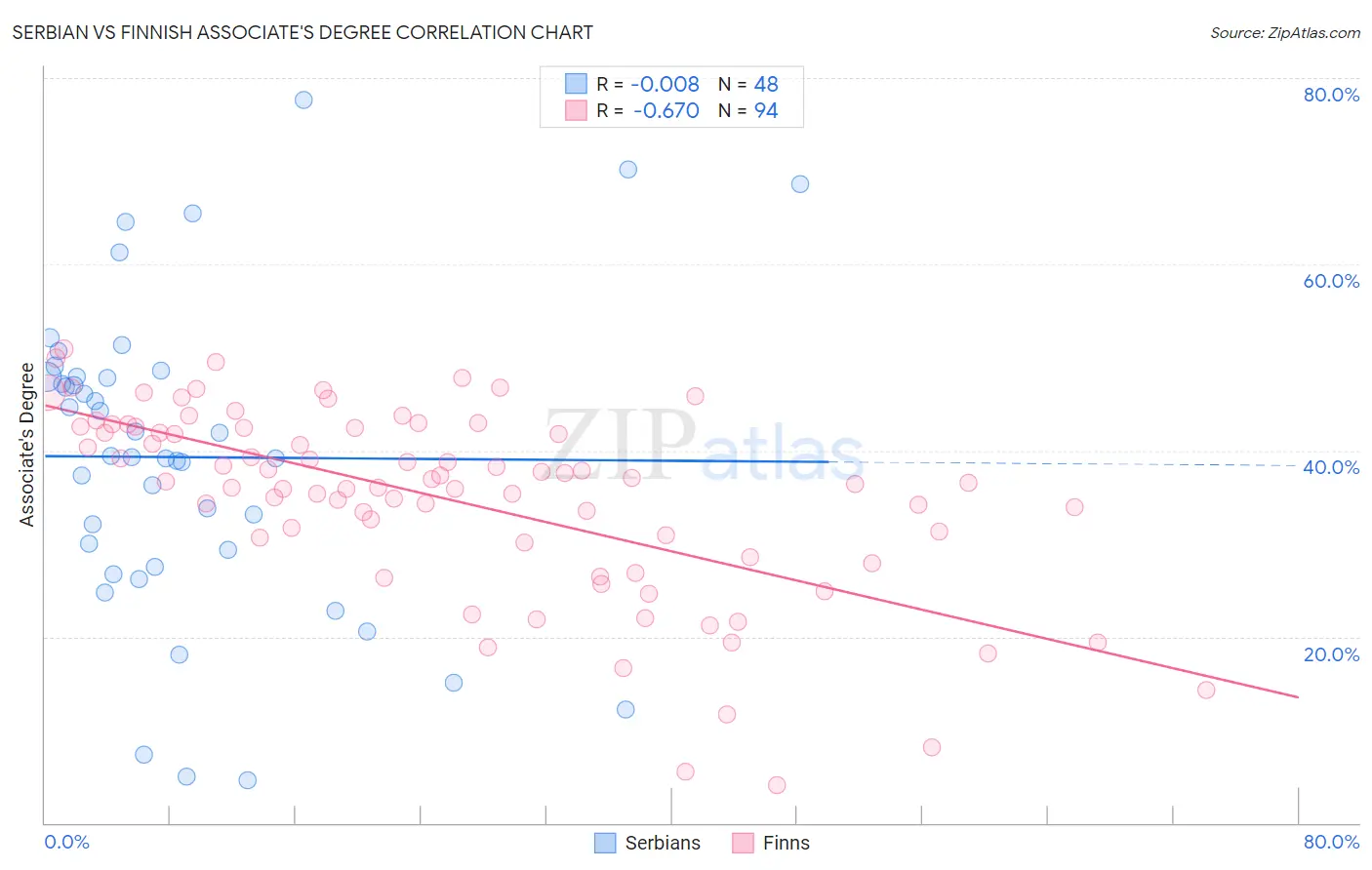Screen dimensions: 1372x870
Task: Click the 80.0% y-axis tick label
Action: (1331, 95)
